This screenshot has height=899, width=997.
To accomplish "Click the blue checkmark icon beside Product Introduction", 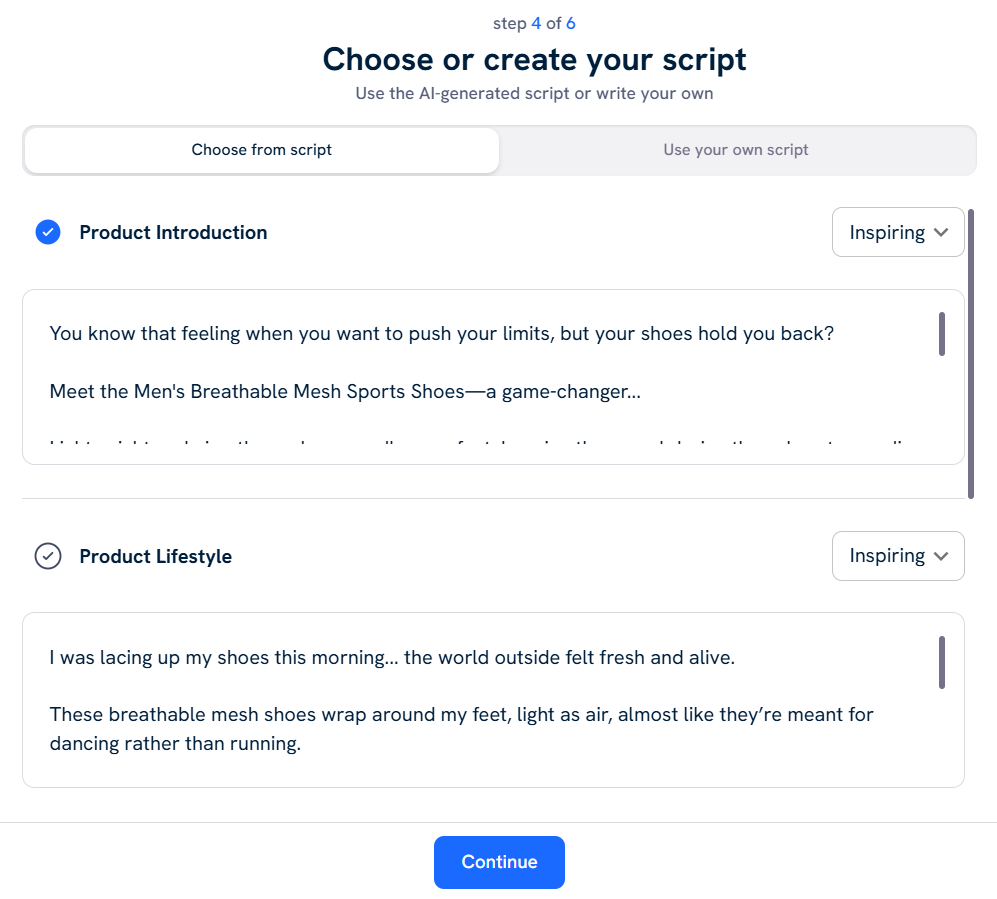I will click(48, 232).
